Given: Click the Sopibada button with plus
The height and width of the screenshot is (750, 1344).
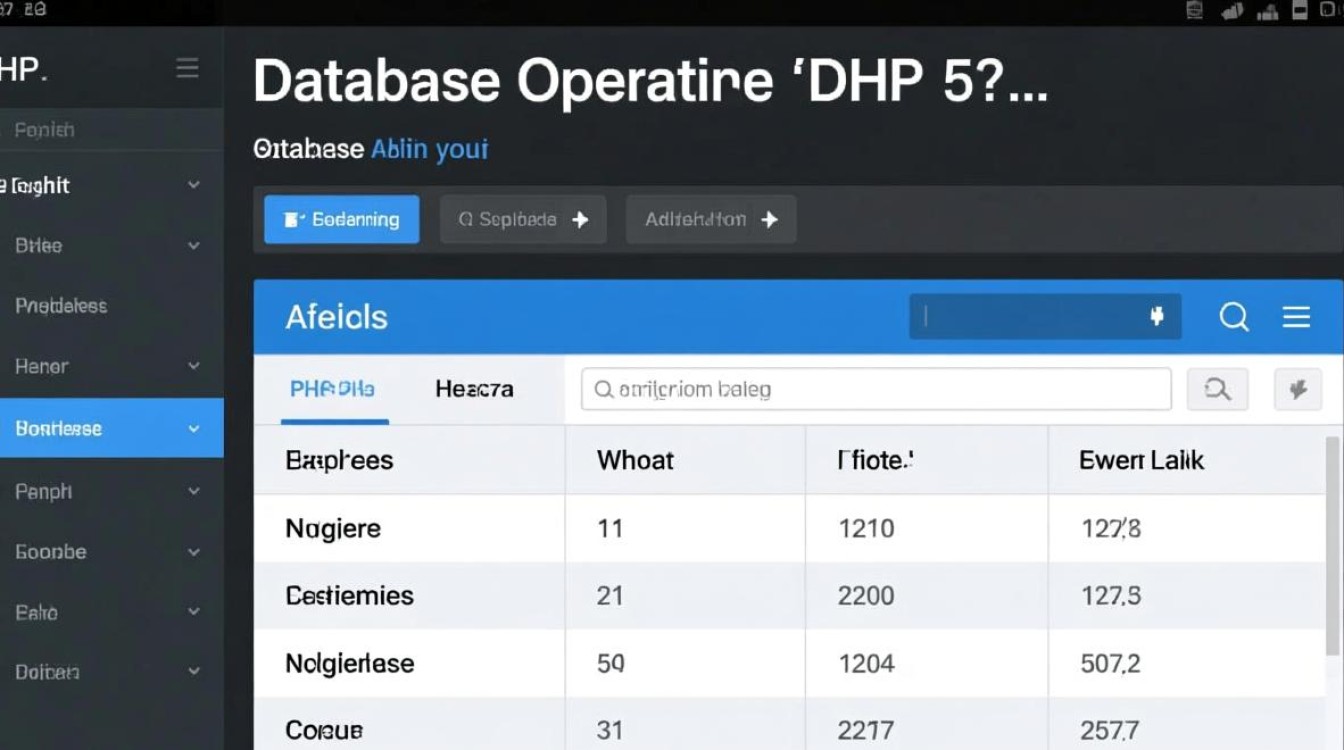Looking at the screenshot, I should click(523, 219).
